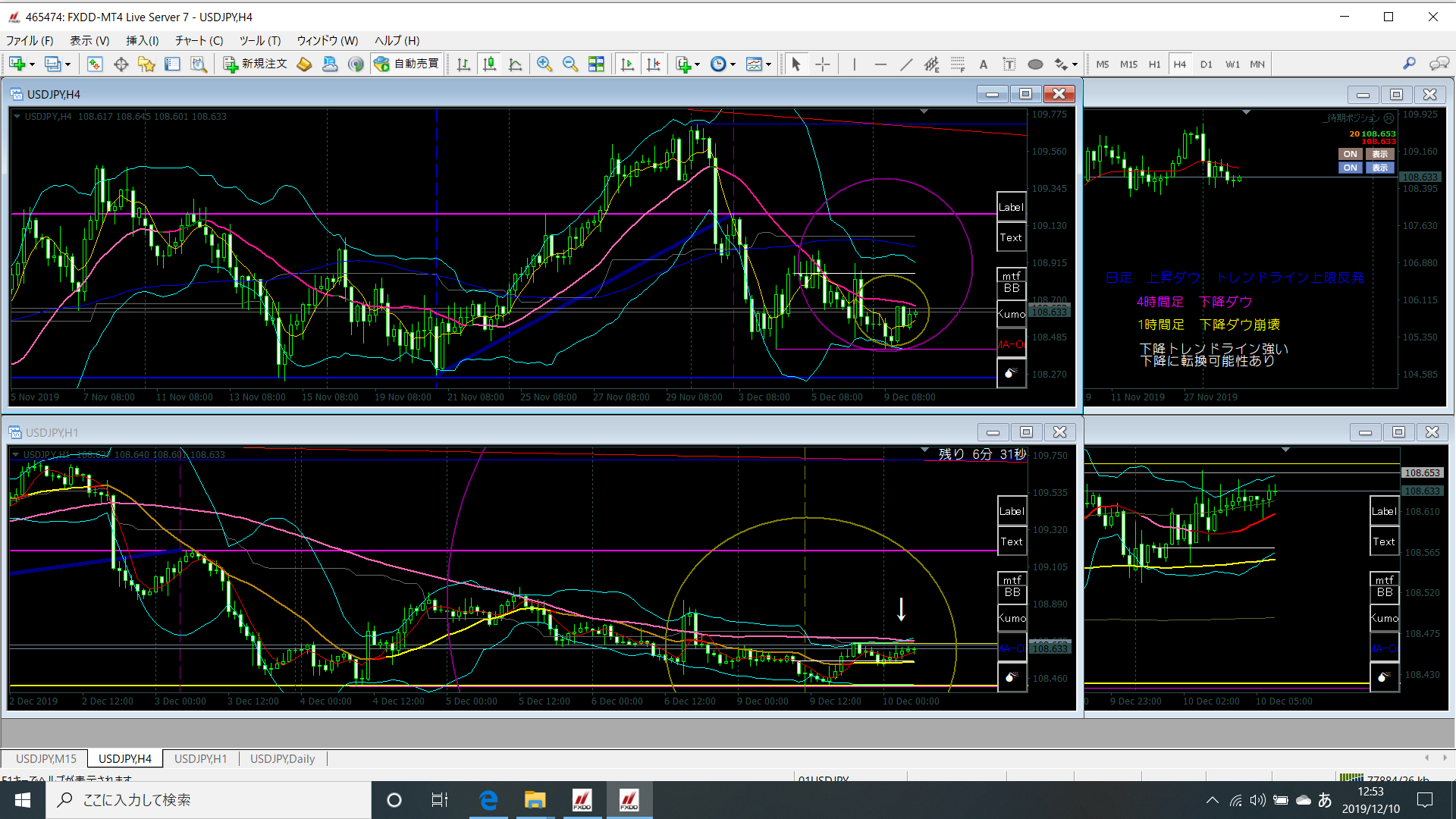Select the ellipse drawing tool
The height and width of the screenshot is (819, 1456).
click(1035, 64)
